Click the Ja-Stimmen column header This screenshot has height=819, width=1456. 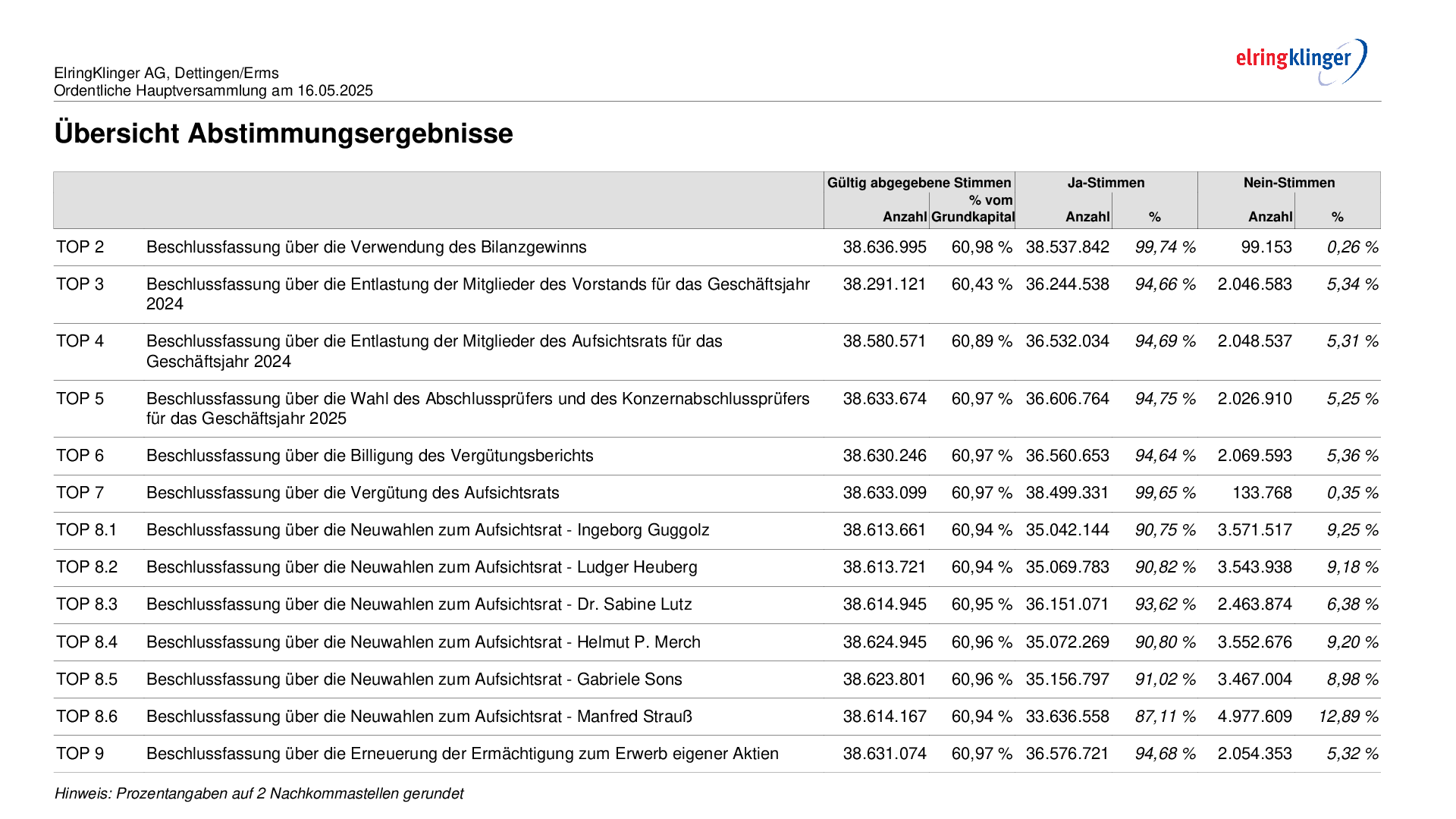tap(1106, 183)
